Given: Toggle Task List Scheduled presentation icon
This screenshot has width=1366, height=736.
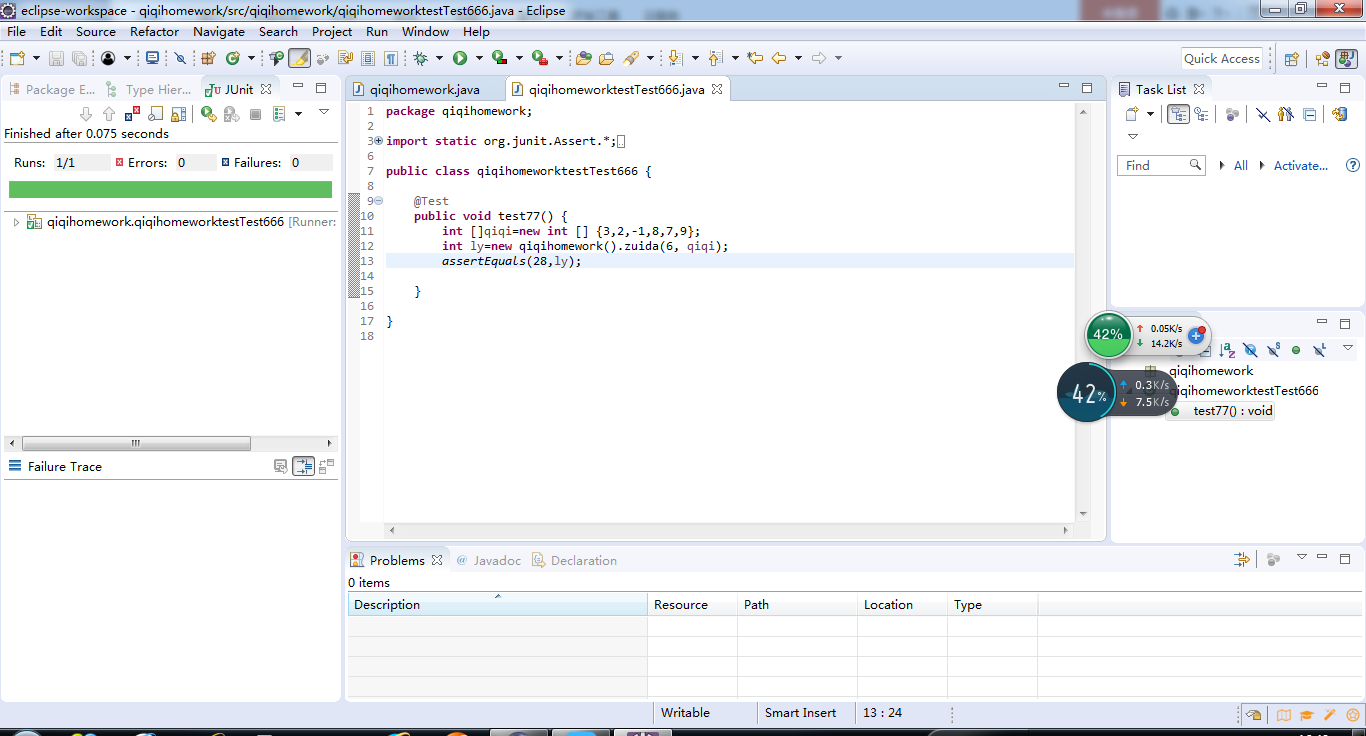Looking at the screenshot, I should coord(1201,114).
